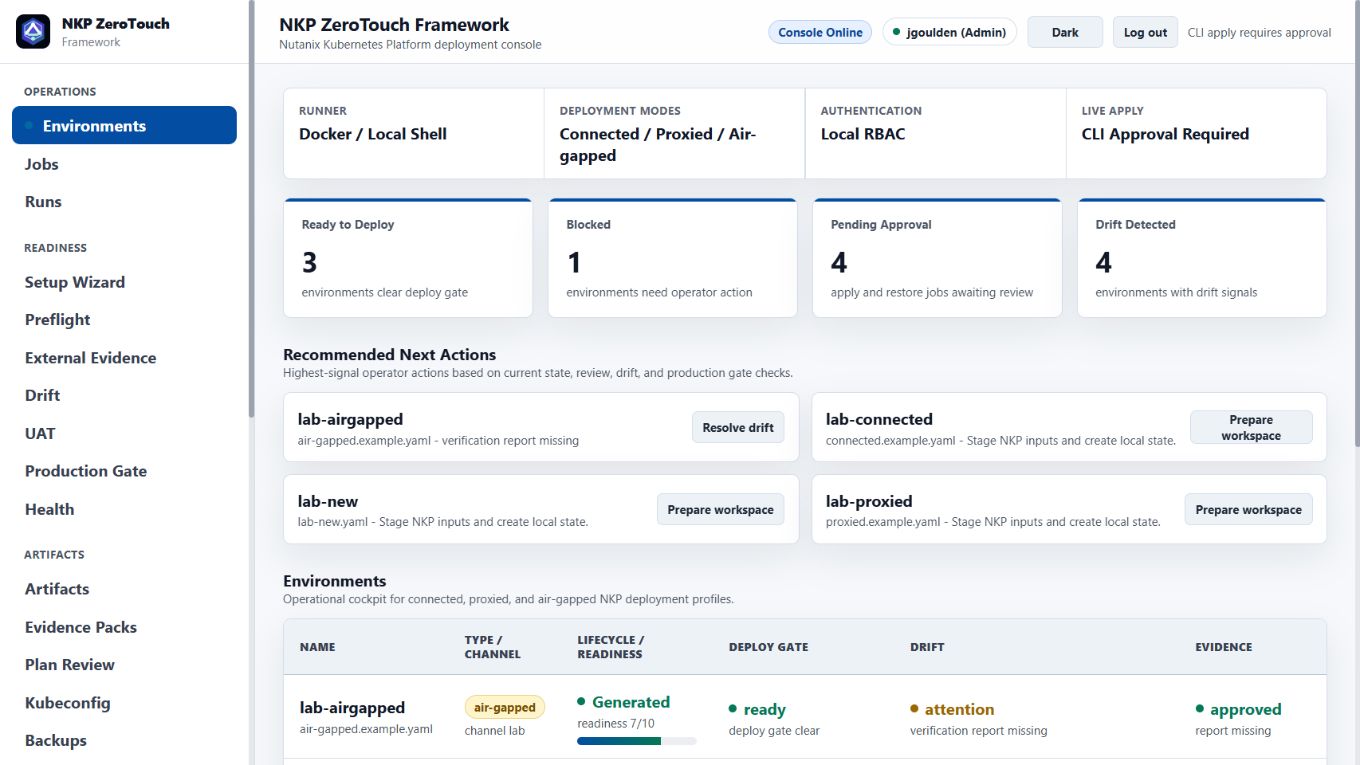Open Kubeconfig sidebar item
This screenshot has height=765, width=1360.
click(68, 702)
